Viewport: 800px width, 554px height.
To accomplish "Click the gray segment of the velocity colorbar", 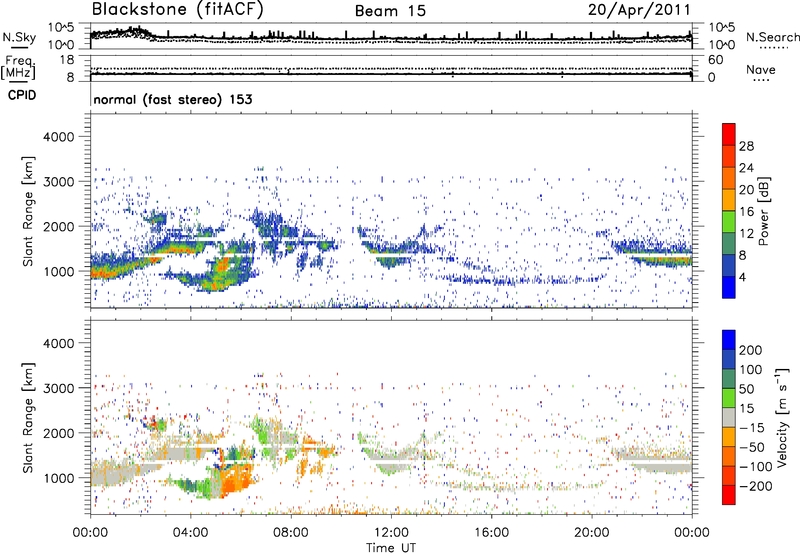I will click(729, 418).
